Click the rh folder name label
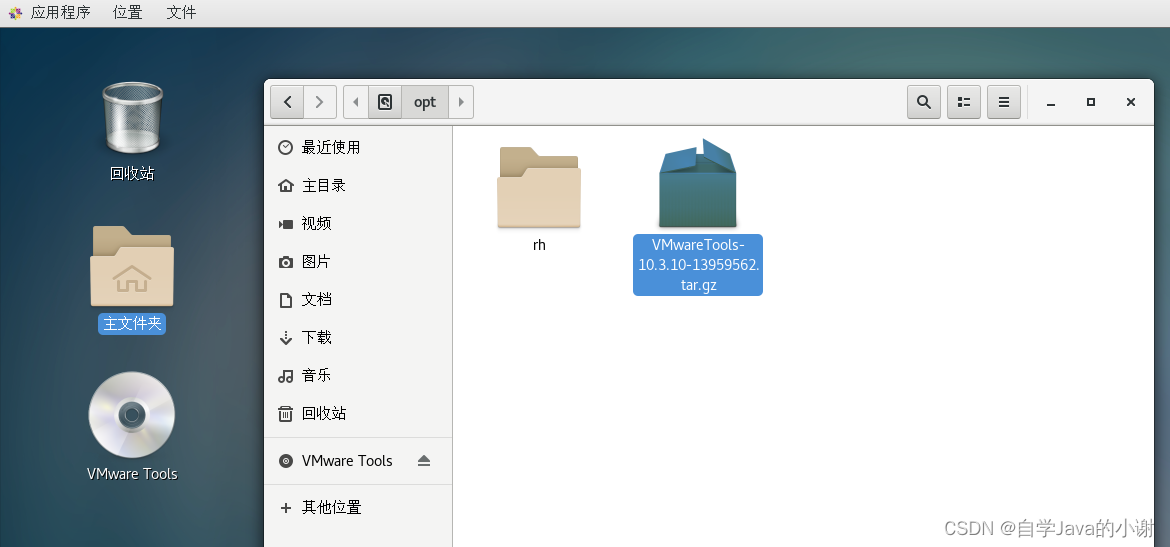 click(539, 245)
